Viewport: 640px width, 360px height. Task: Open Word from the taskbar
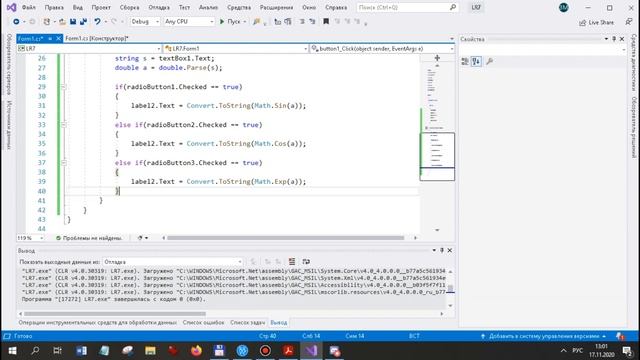(x=81, y=351)
